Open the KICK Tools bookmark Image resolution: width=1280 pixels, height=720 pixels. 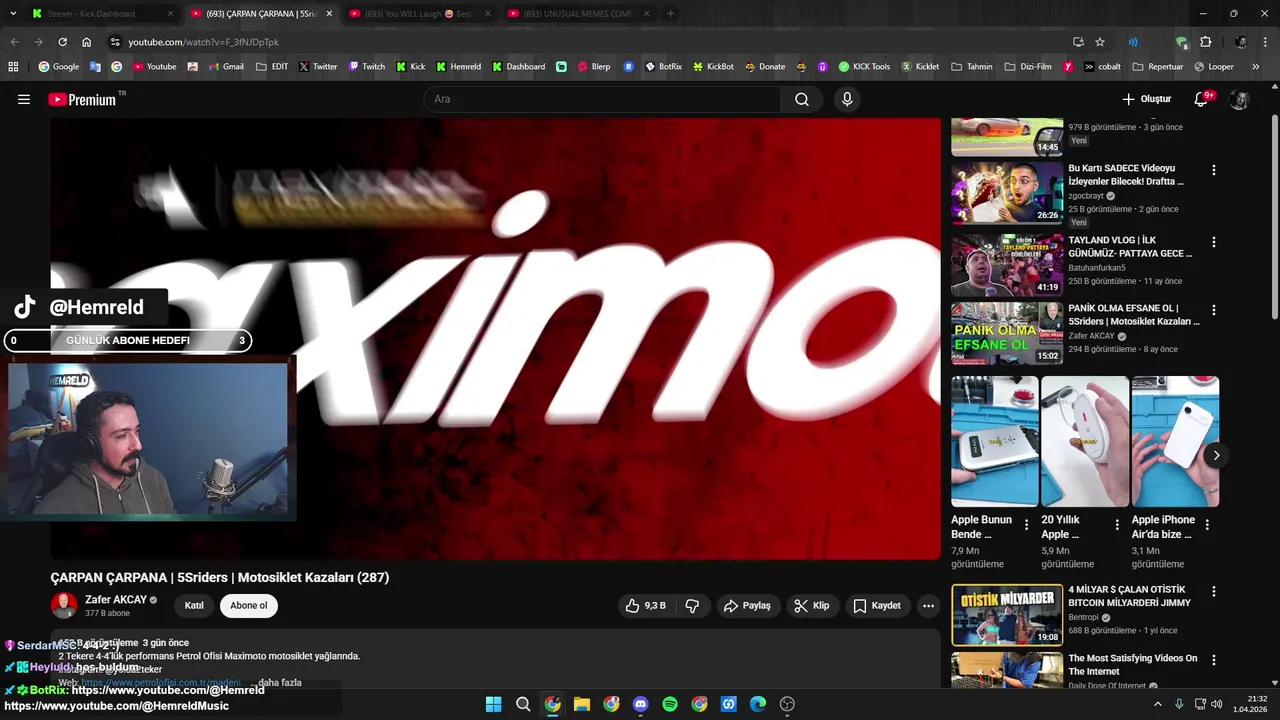pyautogui.click(x=864, y=67)
